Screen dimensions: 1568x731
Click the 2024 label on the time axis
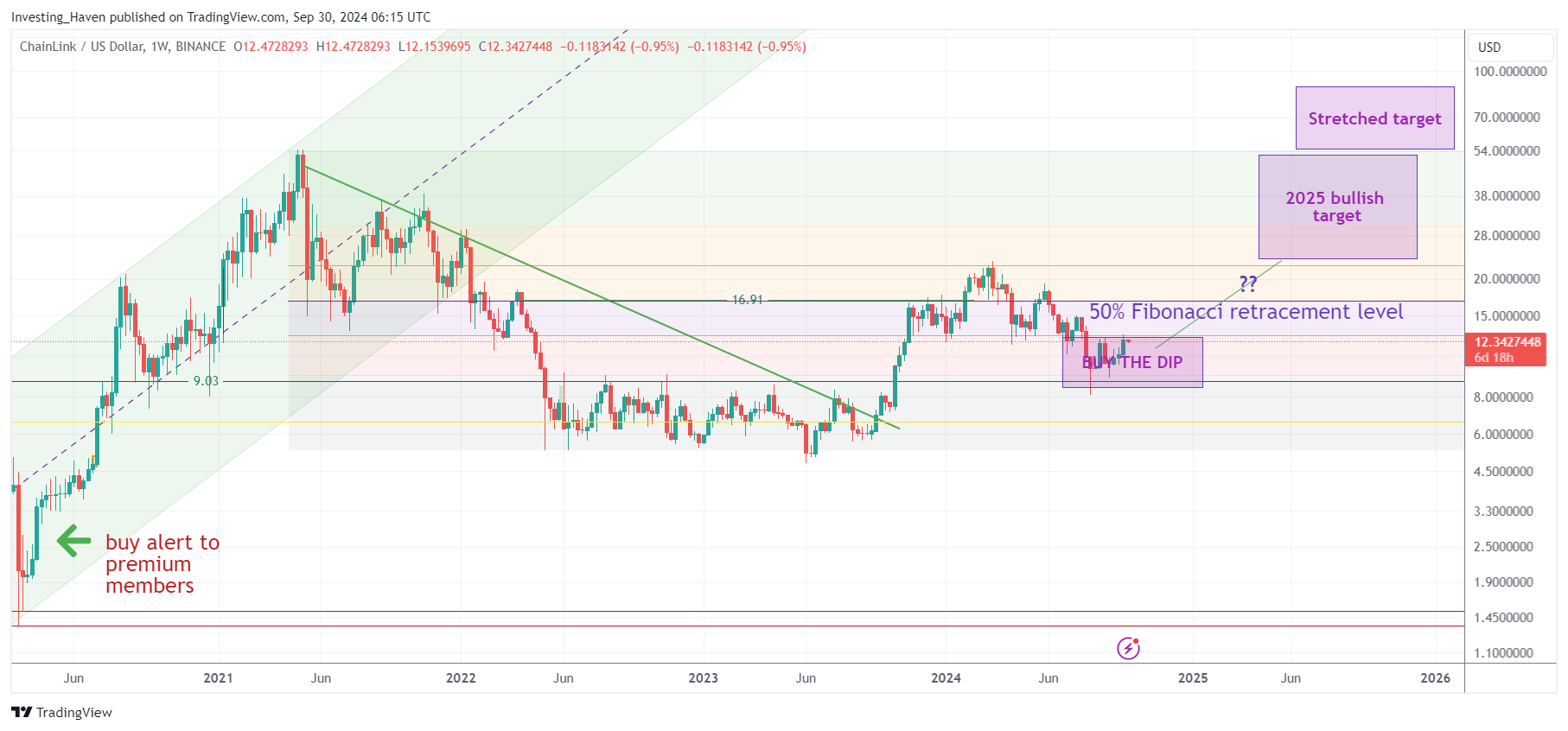tap(946, 677)
